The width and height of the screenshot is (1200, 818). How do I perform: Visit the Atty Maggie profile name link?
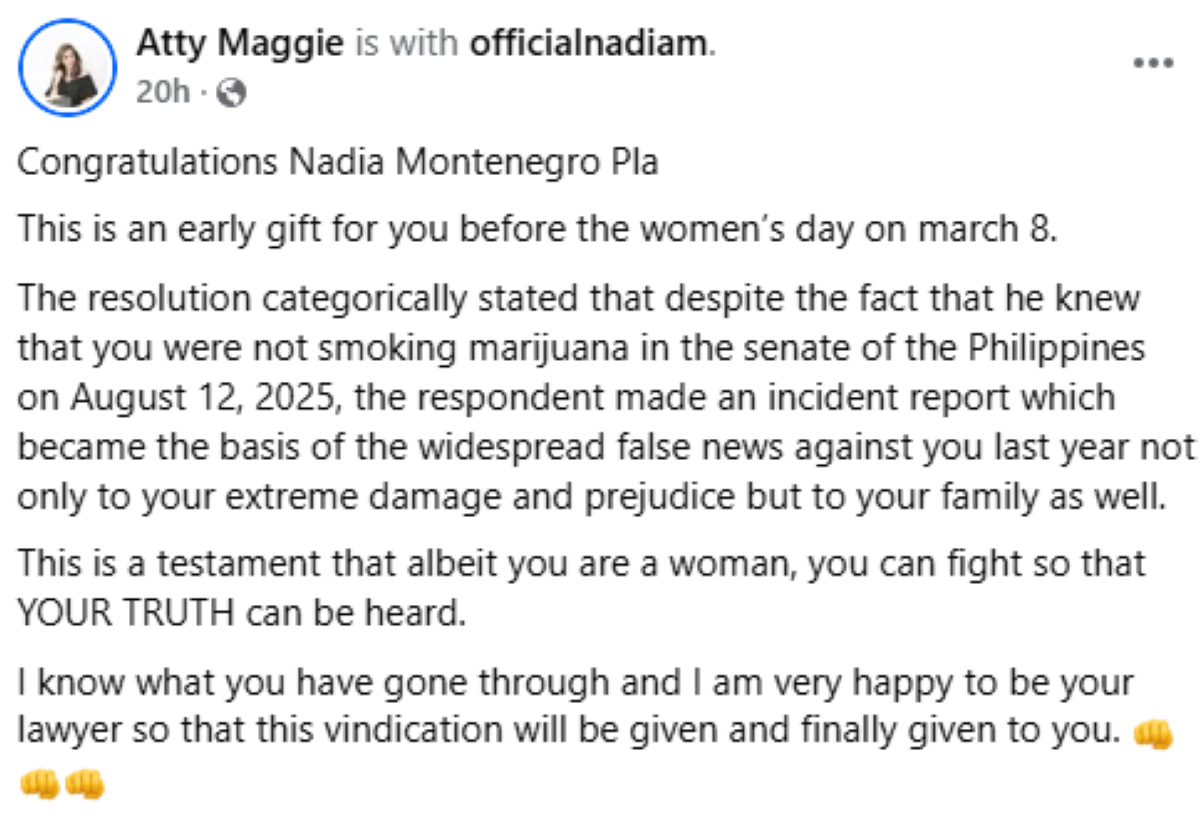click(240, 43)
